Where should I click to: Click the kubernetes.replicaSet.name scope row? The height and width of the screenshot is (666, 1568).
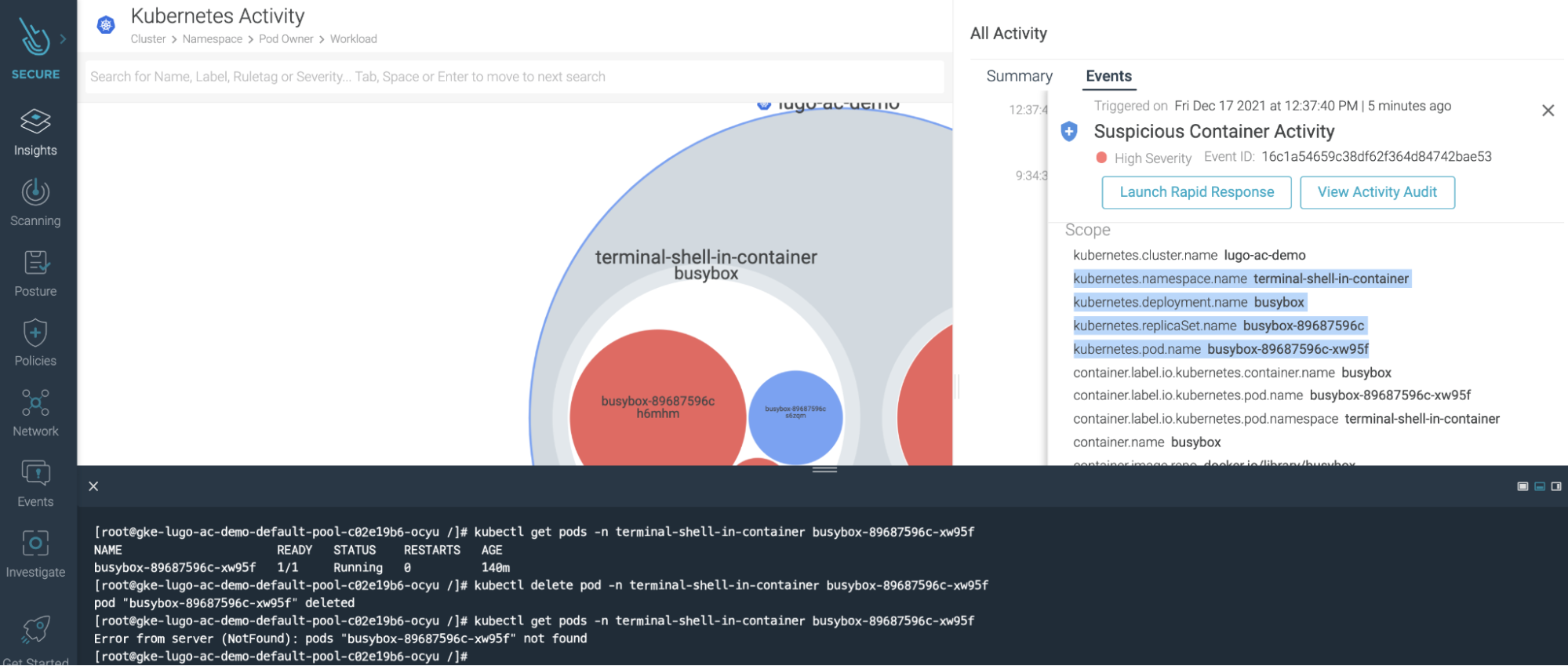pos(1219,326)
